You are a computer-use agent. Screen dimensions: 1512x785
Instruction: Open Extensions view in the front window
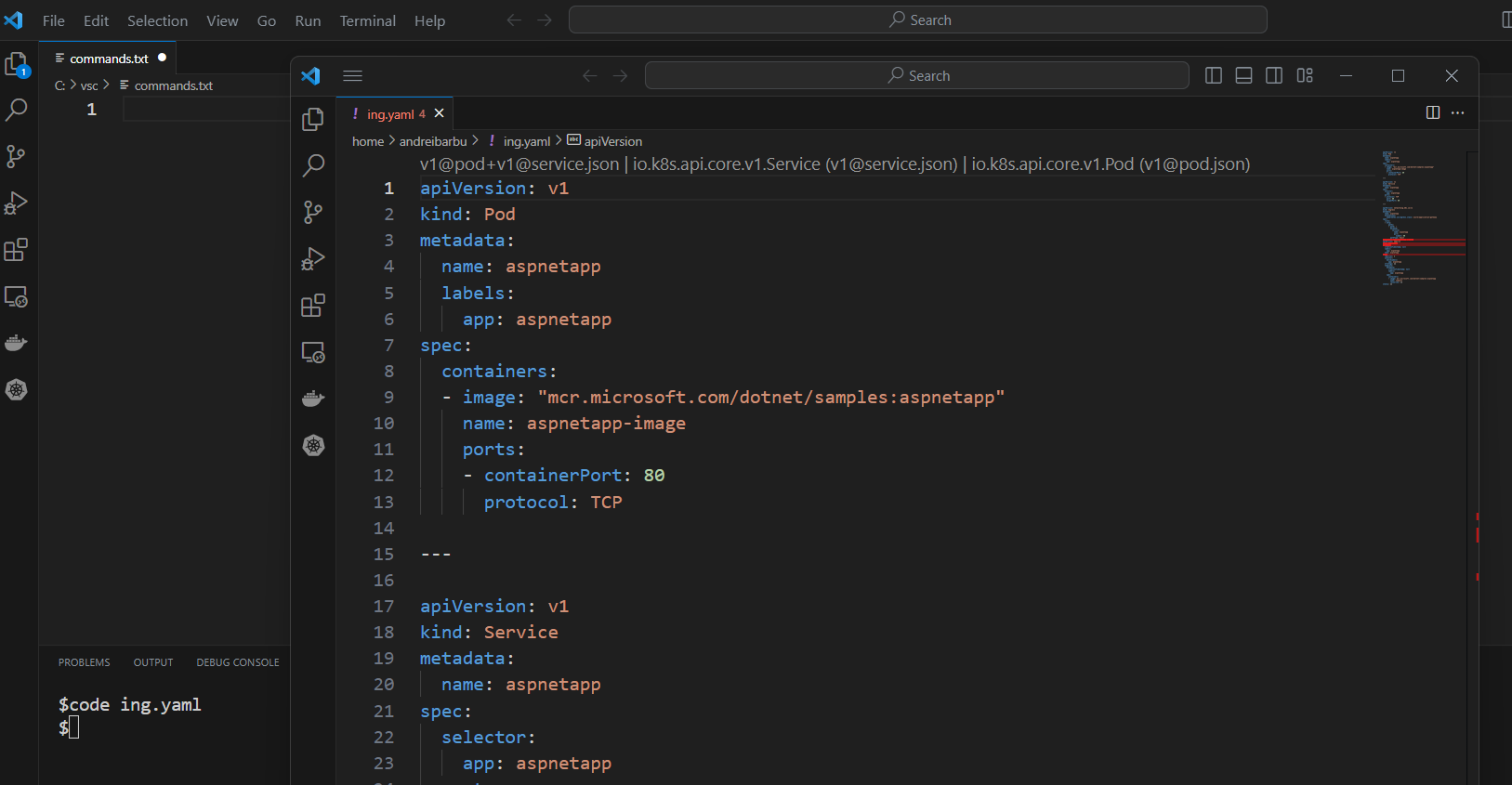313,306
